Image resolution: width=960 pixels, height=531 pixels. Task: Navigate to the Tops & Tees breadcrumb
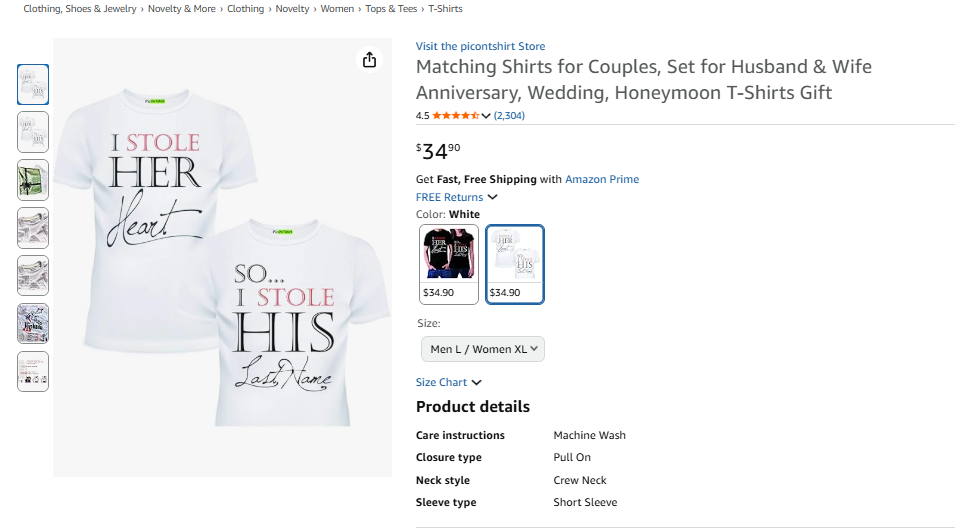[391, 9]
